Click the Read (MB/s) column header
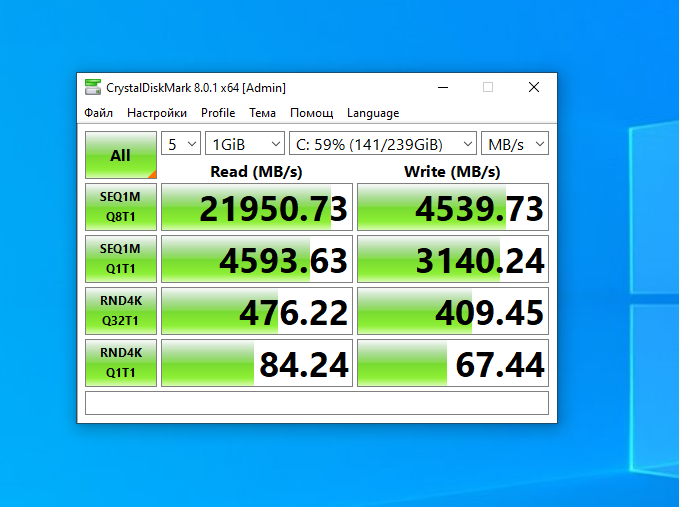 (x=256, y=172)
